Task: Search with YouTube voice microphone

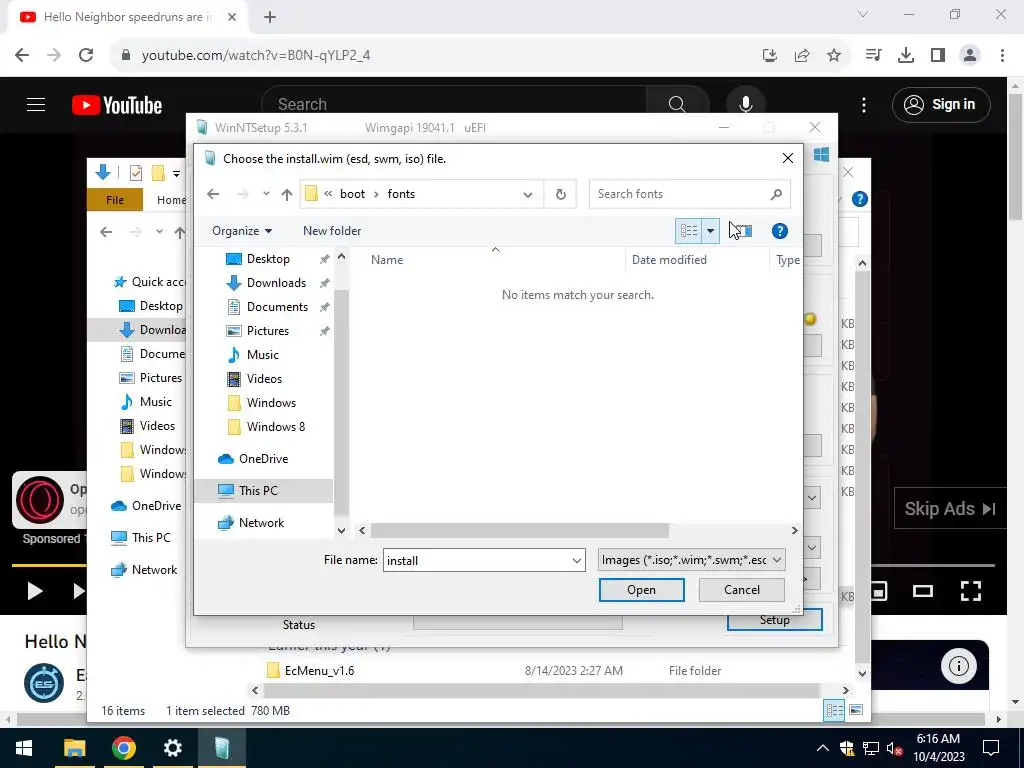Action: (745, 104)
